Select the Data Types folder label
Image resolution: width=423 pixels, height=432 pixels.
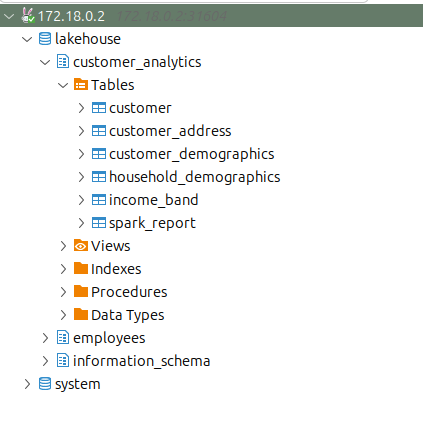pyautogui.click(x=128, y=315)
